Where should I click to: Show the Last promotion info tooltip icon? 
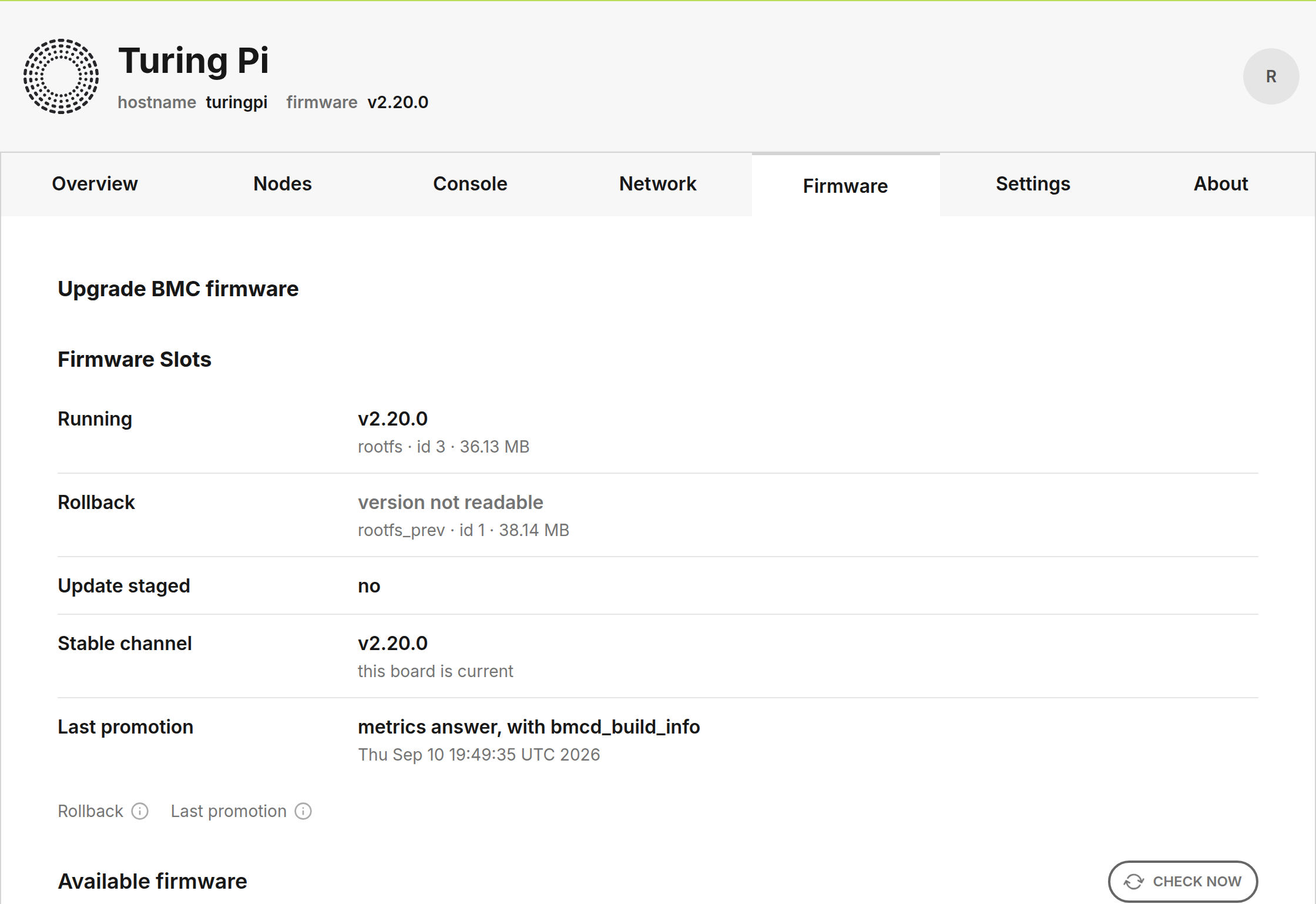point(303,811)
